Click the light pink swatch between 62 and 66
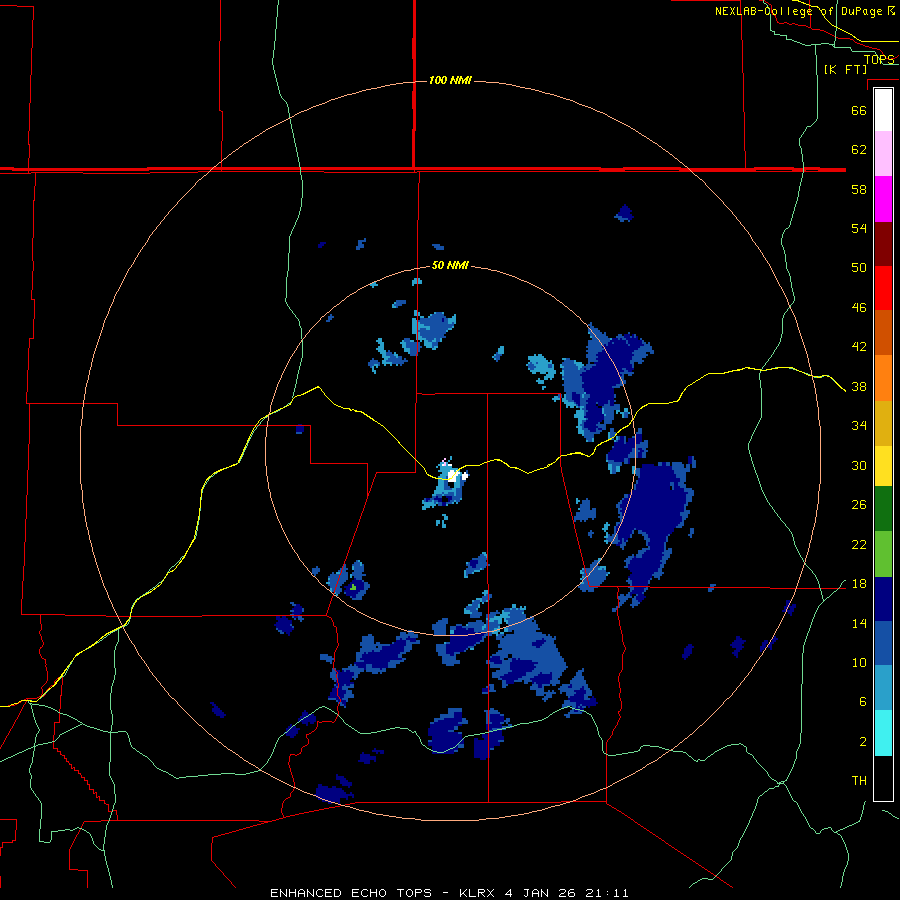Screen dimensions: 900x900 [x=883, y=154]
